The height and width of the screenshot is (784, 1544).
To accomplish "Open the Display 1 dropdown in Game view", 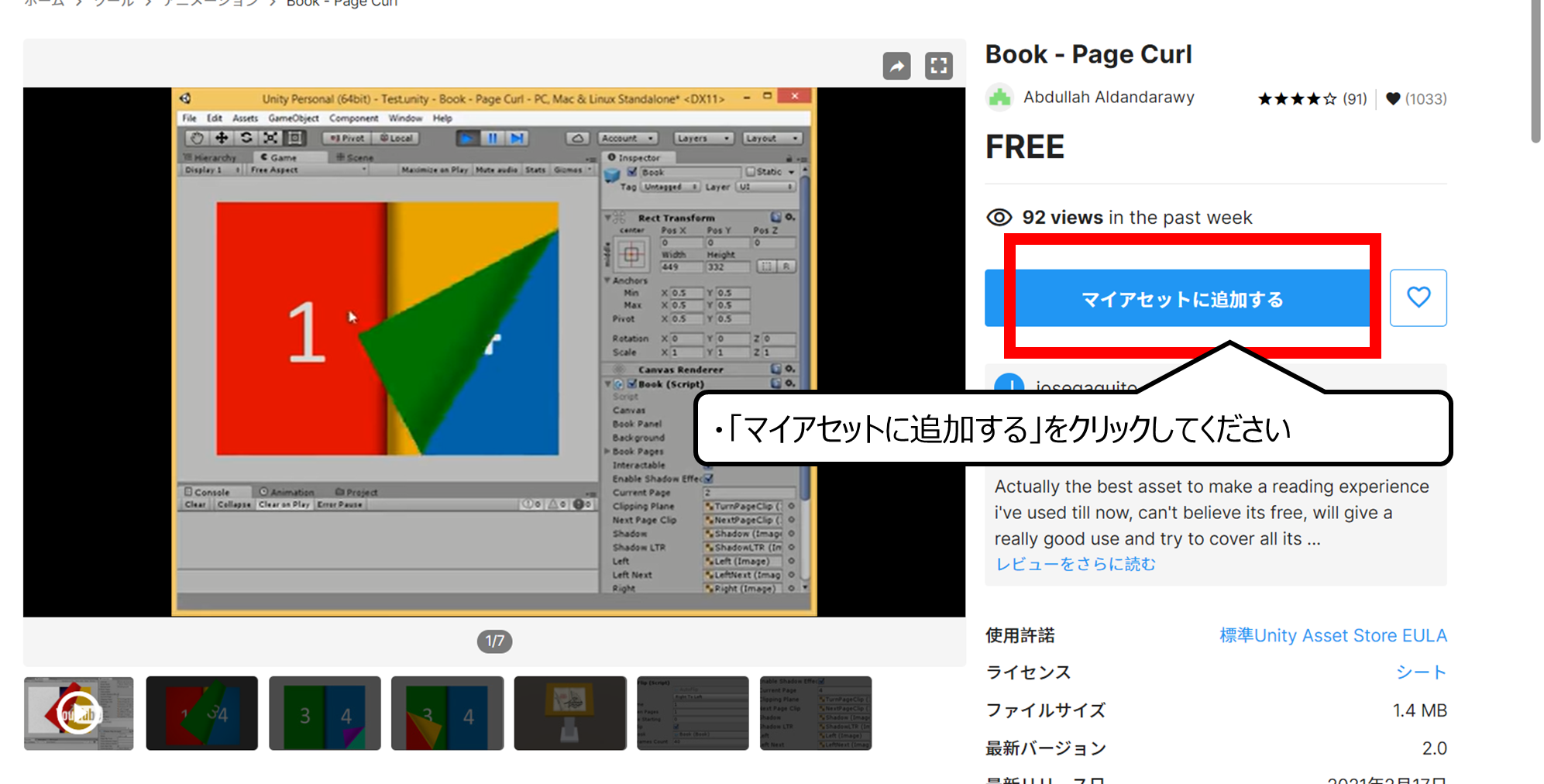I will coord(212,170).
